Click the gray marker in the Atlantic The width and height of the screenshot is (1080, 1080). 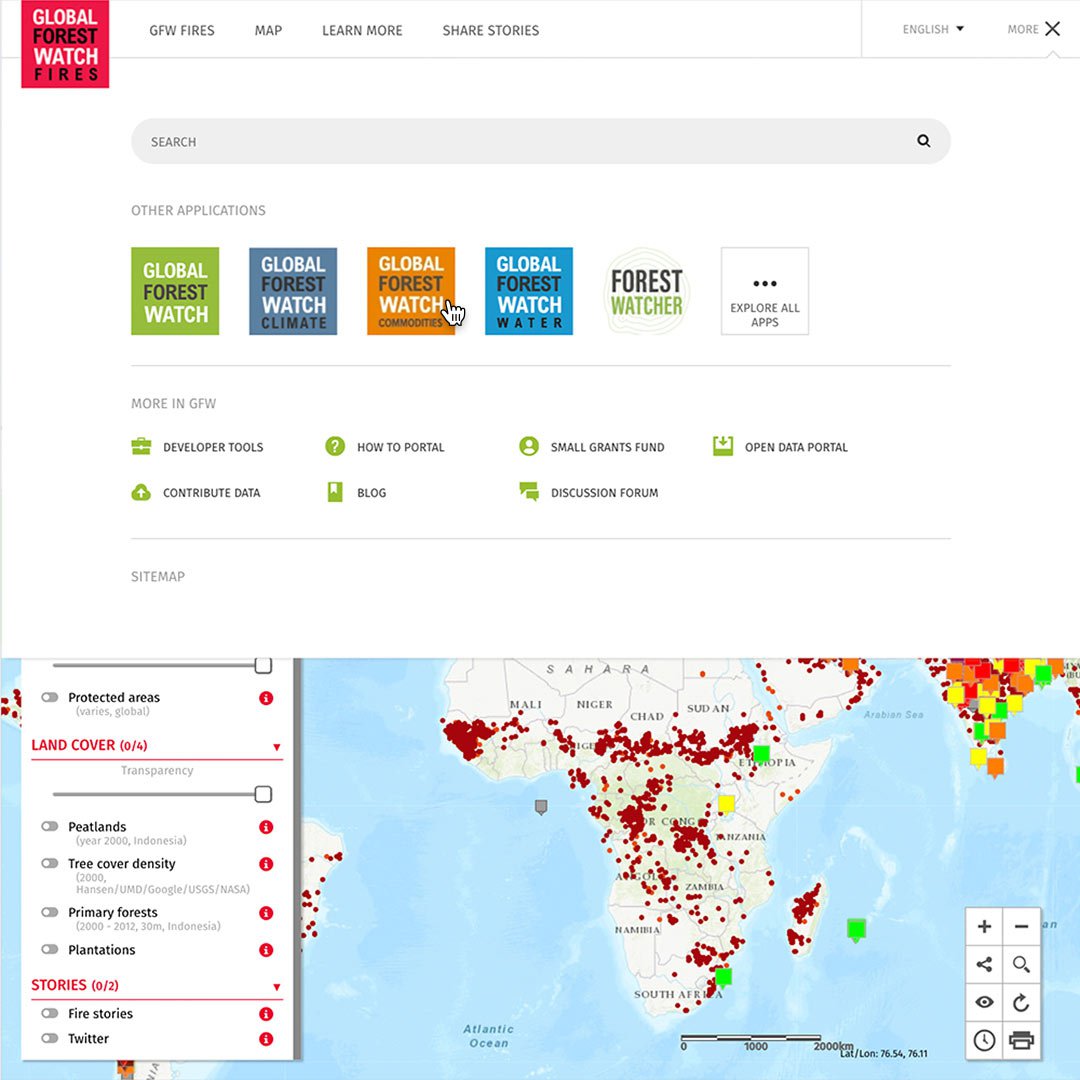coord(541,807)
